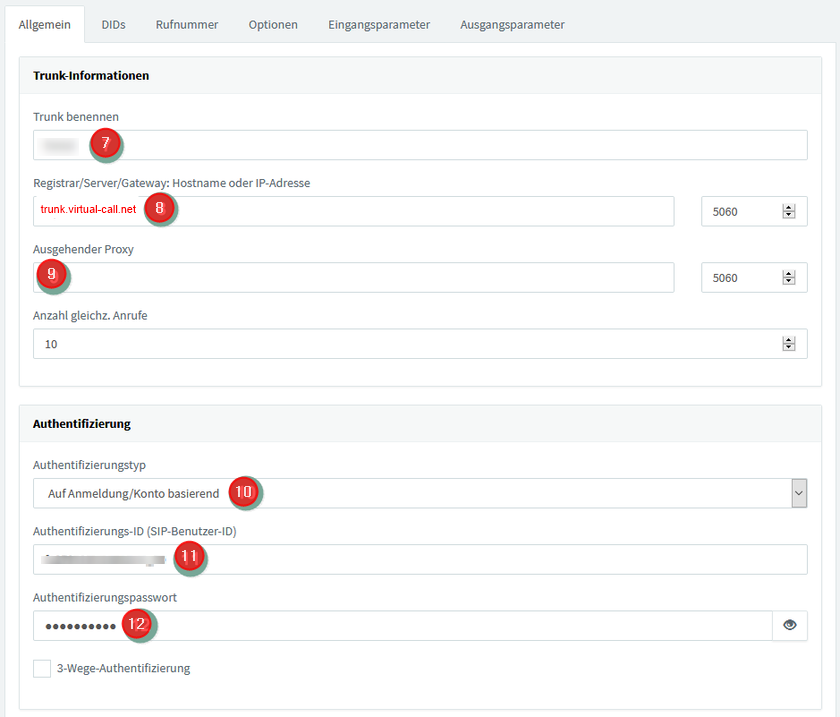This screenshot has width=840, height=717.
Task: Click the Authentifizierungs-ID (SIP-Benutzer-ID) label
Action: (134, 531)
